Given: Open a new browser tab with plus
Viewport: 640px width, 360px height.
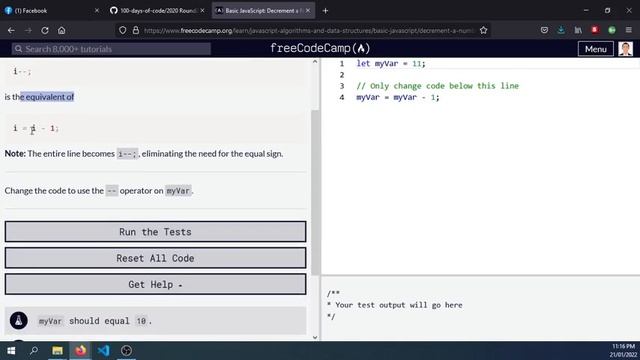Looking at the screenshot, I should click(325, 11).
